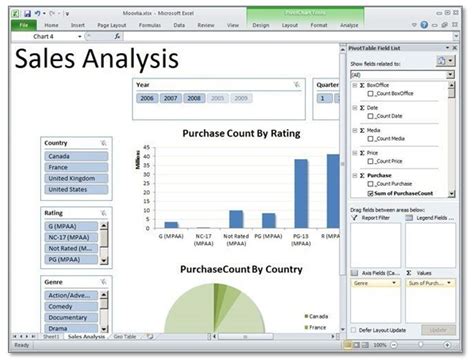Choose United Kingdom in the Country slicer

(76, 178)
